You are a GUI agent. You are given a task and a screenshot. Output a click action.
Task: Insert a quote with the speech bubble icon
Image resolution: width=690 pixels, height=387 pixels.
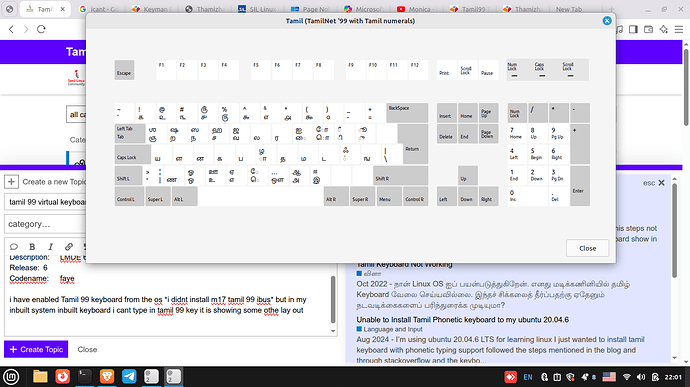click(14, 247)
